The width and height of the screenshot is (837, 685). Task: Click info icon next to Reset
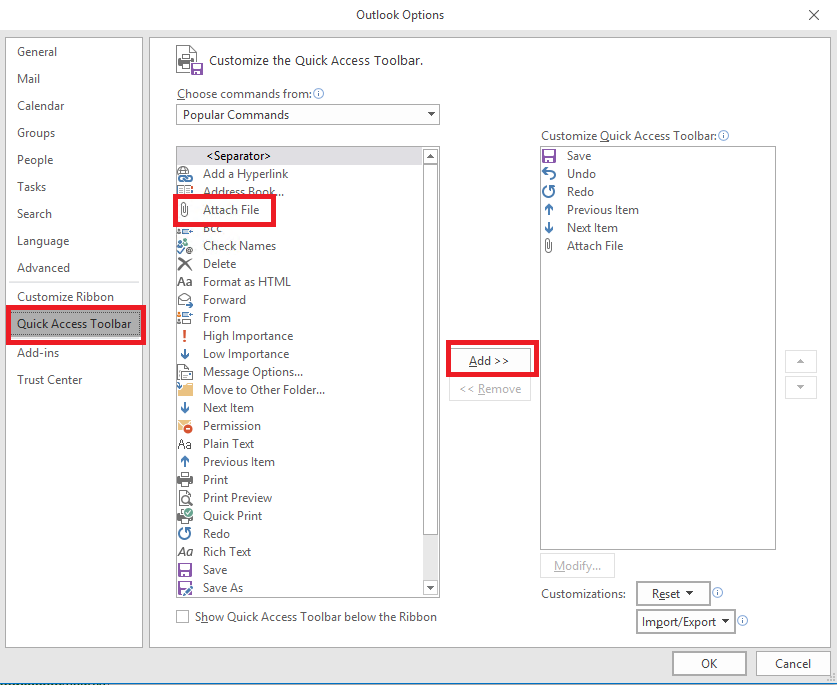[717, 593]
